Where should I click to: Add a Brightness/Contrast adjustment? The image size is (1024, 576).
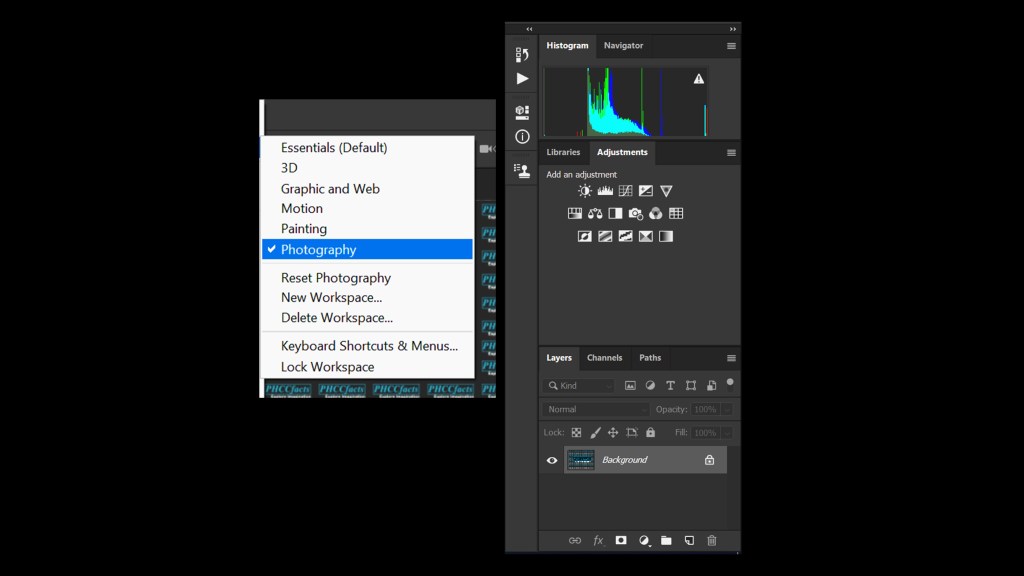tap(585, 191)
